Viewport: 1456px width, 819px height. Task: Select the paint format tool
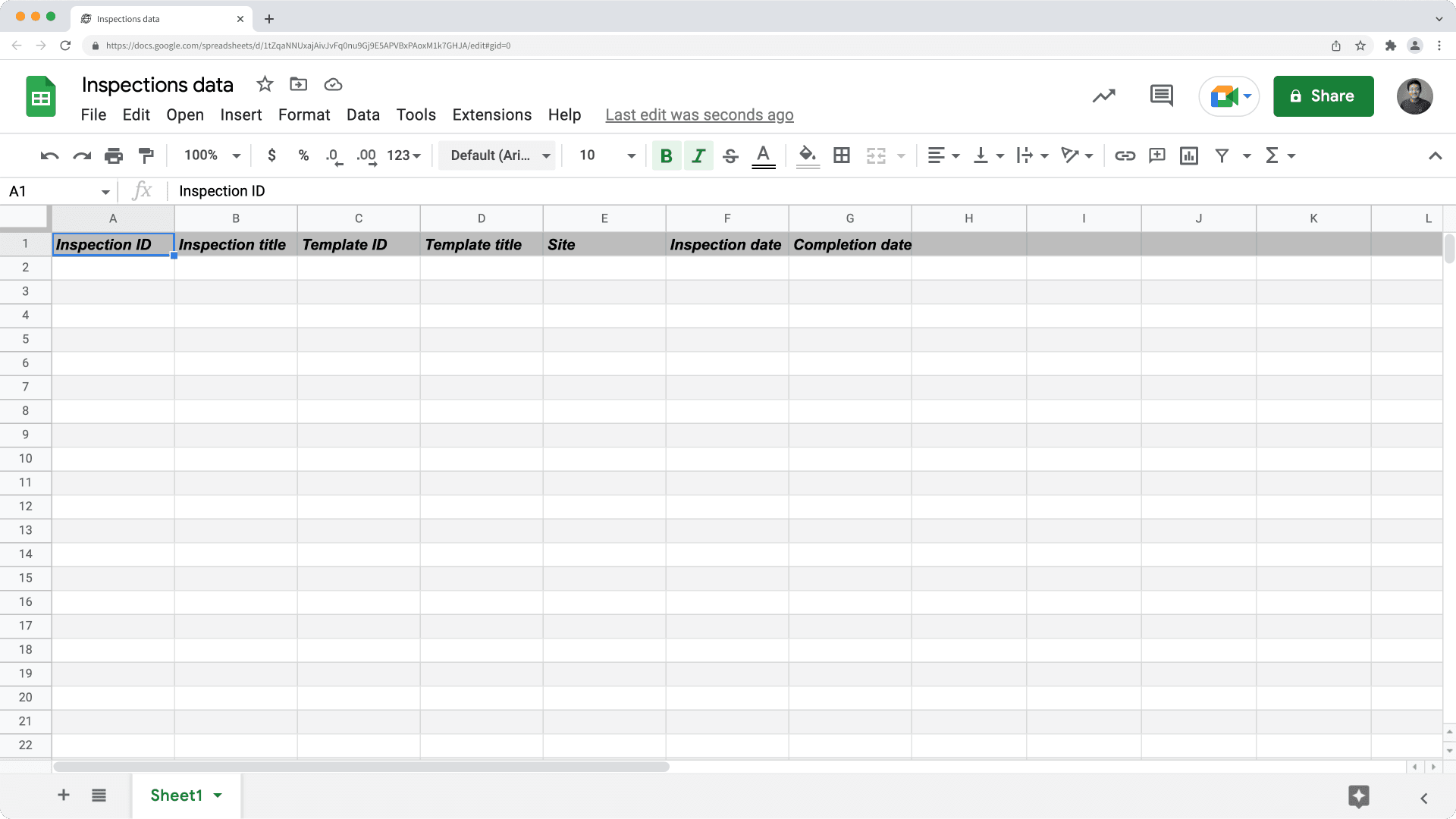[x=146, y=155]
